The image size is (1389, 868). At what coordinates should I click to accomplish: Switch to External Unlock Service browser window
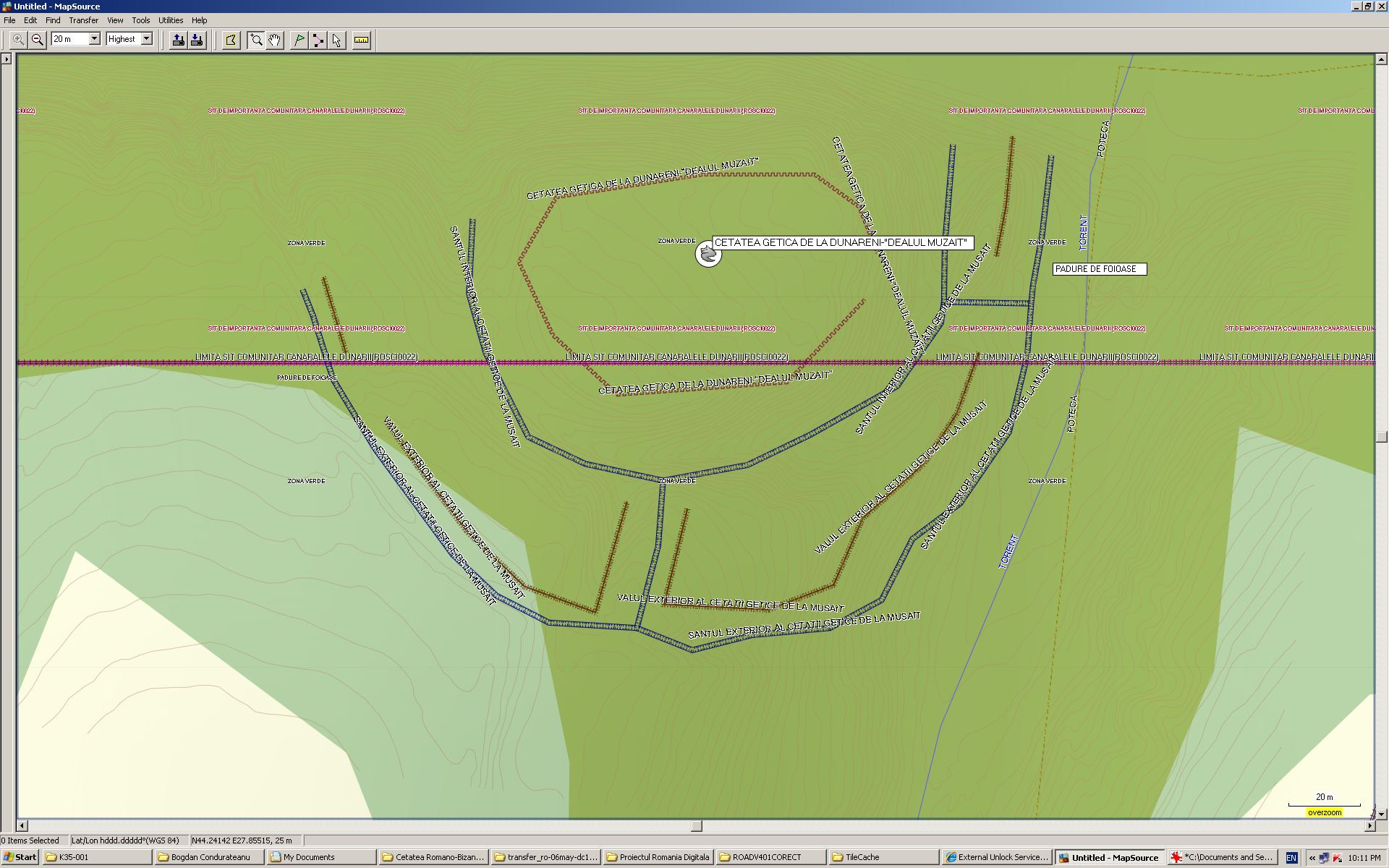(x=995, y=857)
